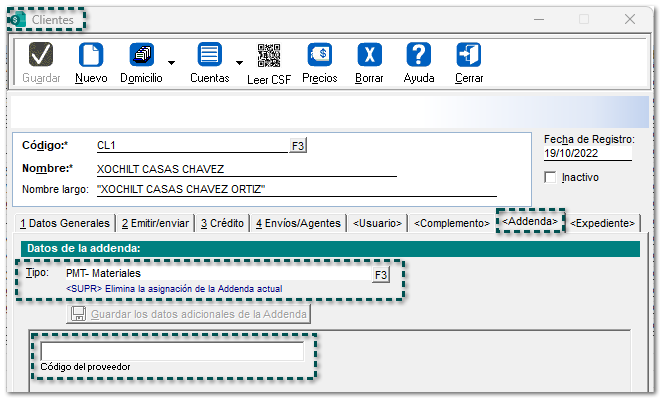Click the SUPR Elimina la asignación text
Image resolution: width=663 pixels, height=401 pixels.
point(174,289)
